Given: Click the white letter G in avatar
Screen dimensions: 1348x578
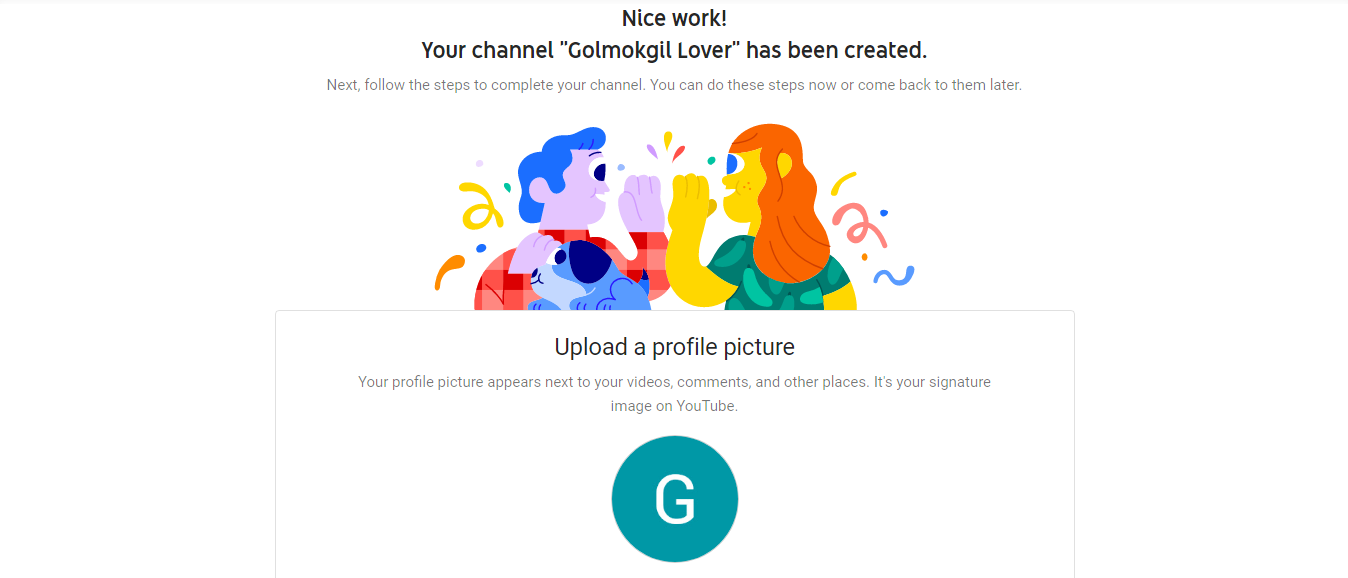Looking at the screenshot, I should point(674,499).
